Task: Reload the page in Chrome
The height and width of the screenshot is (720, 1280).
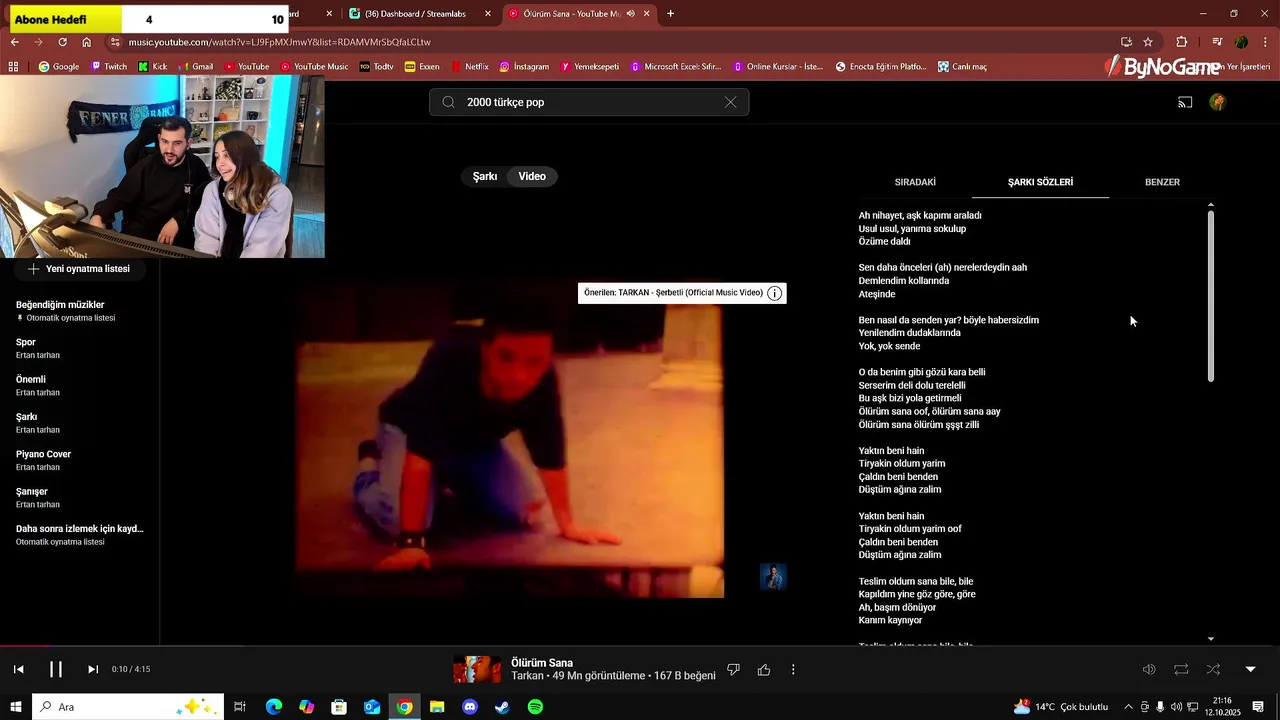Action: coord(62,42)
